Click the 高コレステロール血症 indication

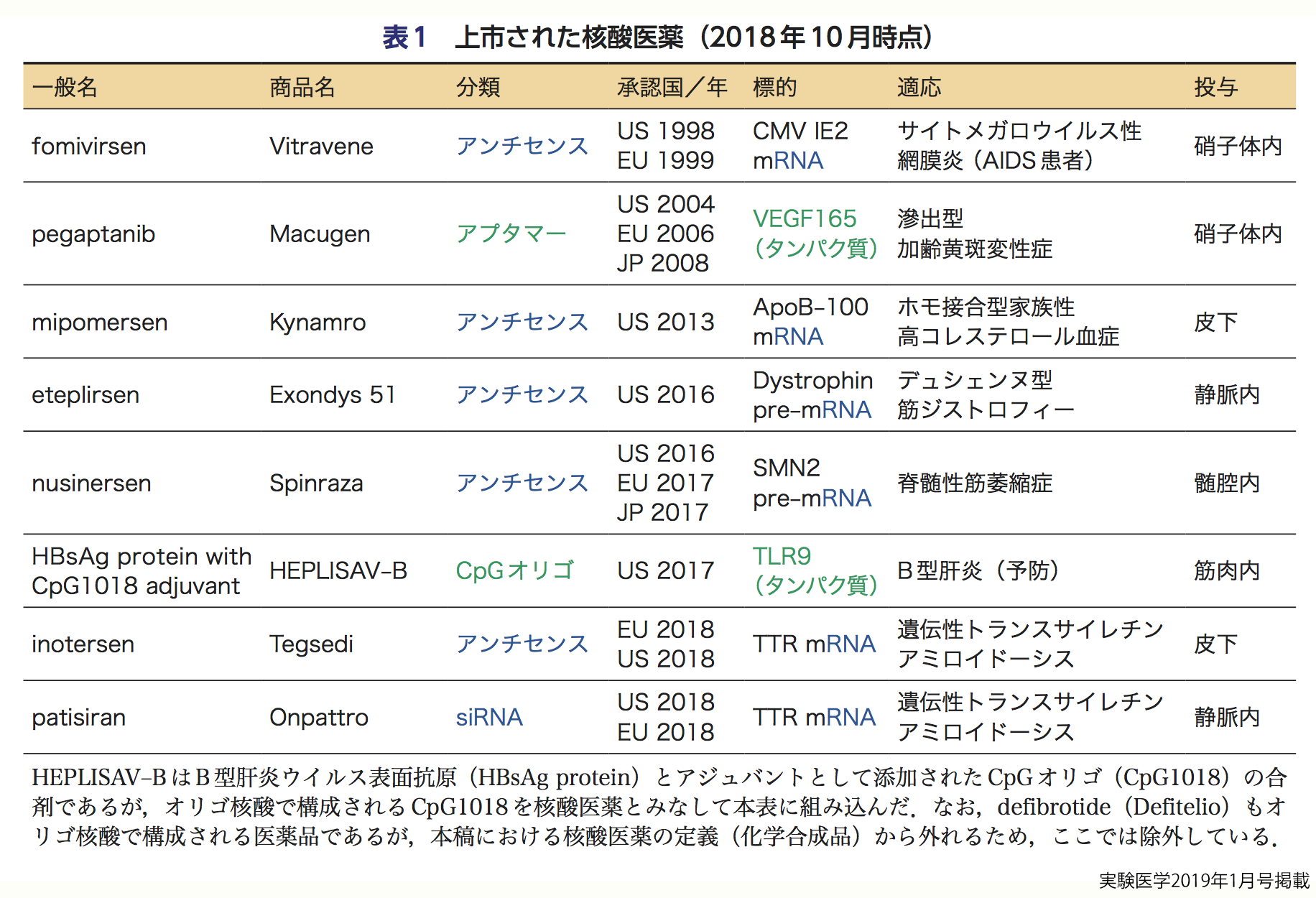coord(1008,336)
